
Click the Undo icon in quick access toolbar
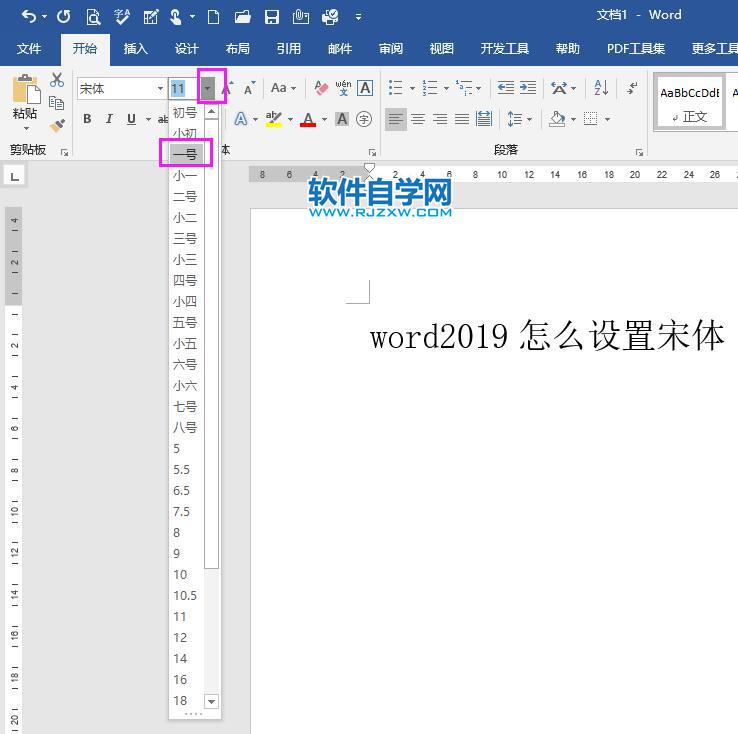click(x=29, y=17)
